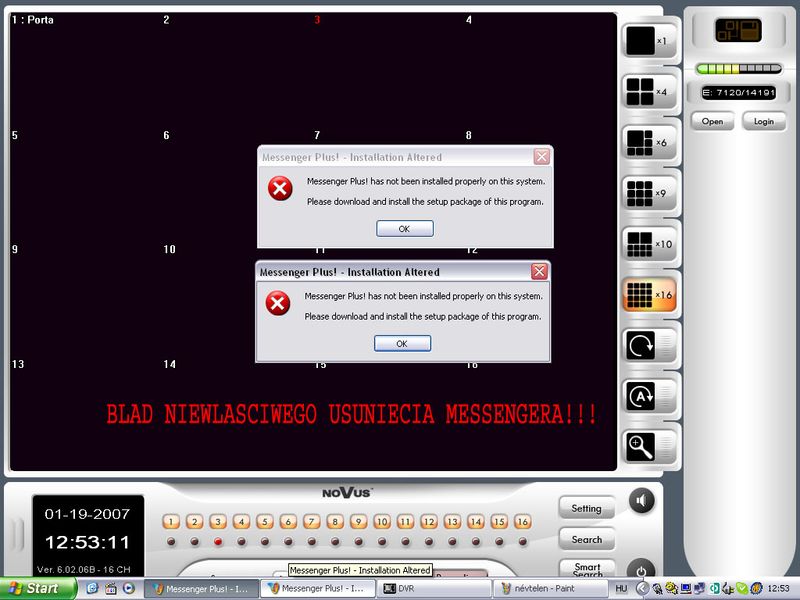Select the red camera 3 label

[317, 20]
